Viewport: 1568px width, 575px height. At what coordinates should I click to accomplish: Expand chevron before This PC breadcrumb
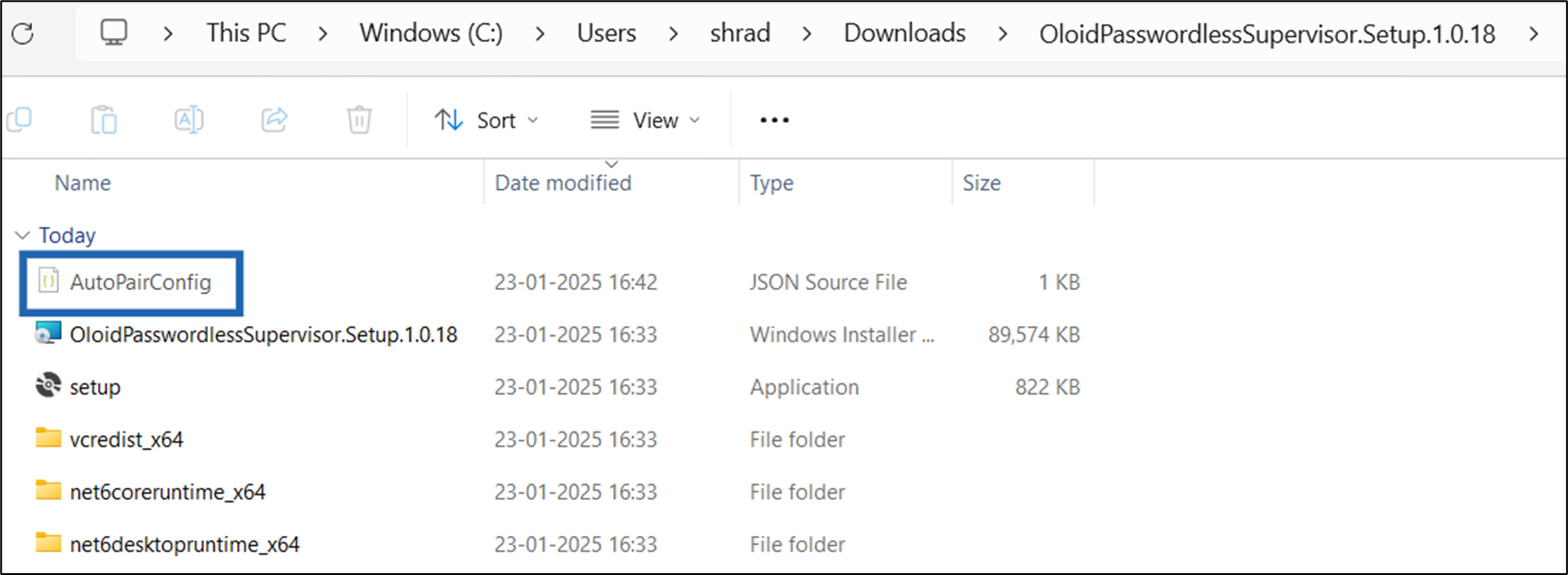(x=167, y=35)
